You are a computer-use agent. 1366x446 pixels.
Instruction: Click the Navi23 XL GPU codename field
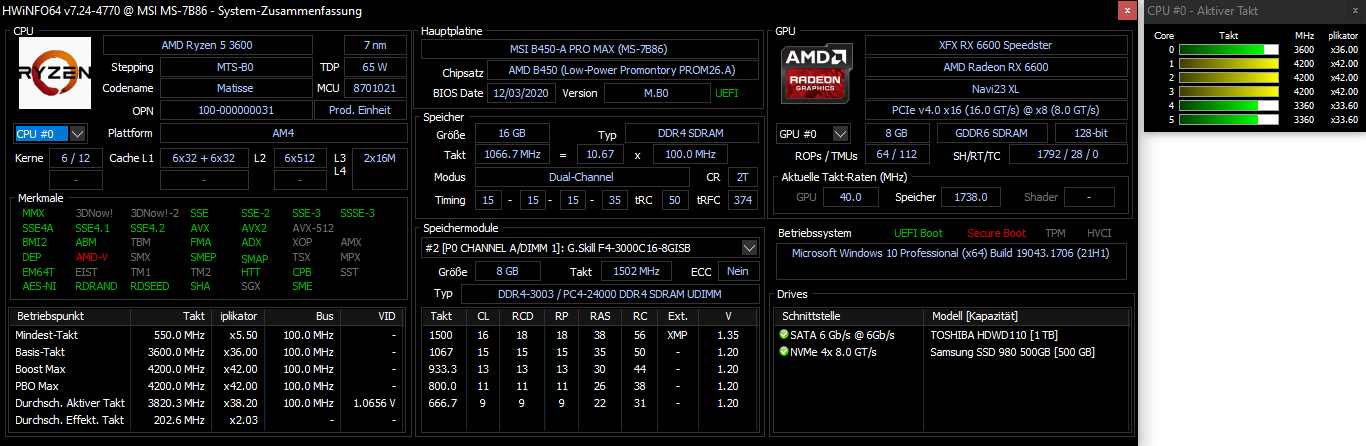[x=997, y=88]
